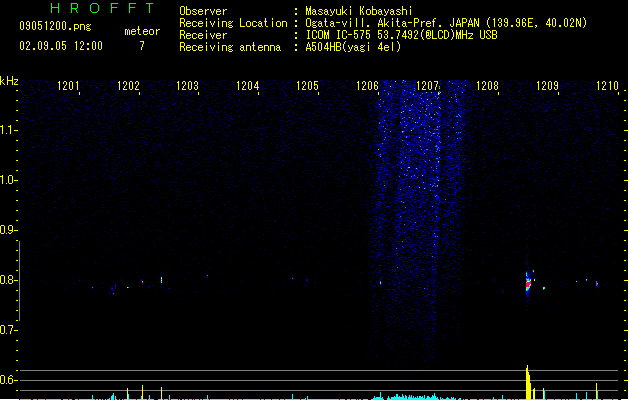The height and width of the screenshot is (400, 629).
Task: Click the Observer label
Action: tap(203, 11)
